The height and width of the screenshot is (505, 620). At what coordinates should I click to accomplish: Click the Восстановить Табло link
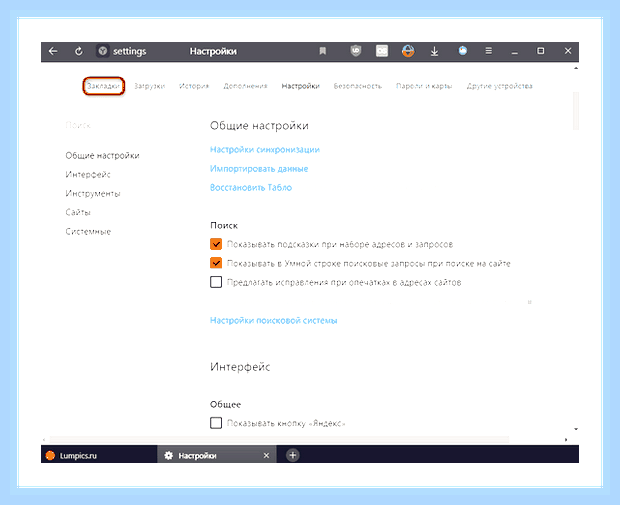coord(251,187)
